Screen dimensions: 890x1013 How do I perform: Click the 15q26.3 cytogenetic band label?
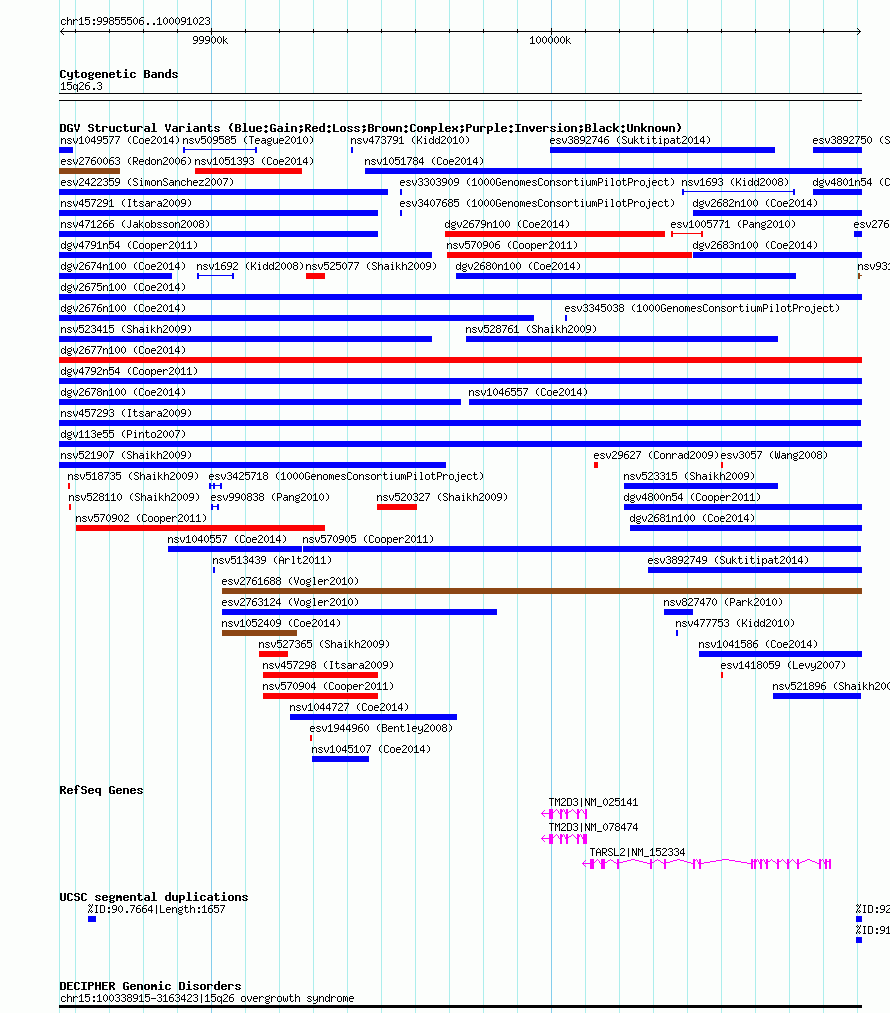tap(81, 87)
